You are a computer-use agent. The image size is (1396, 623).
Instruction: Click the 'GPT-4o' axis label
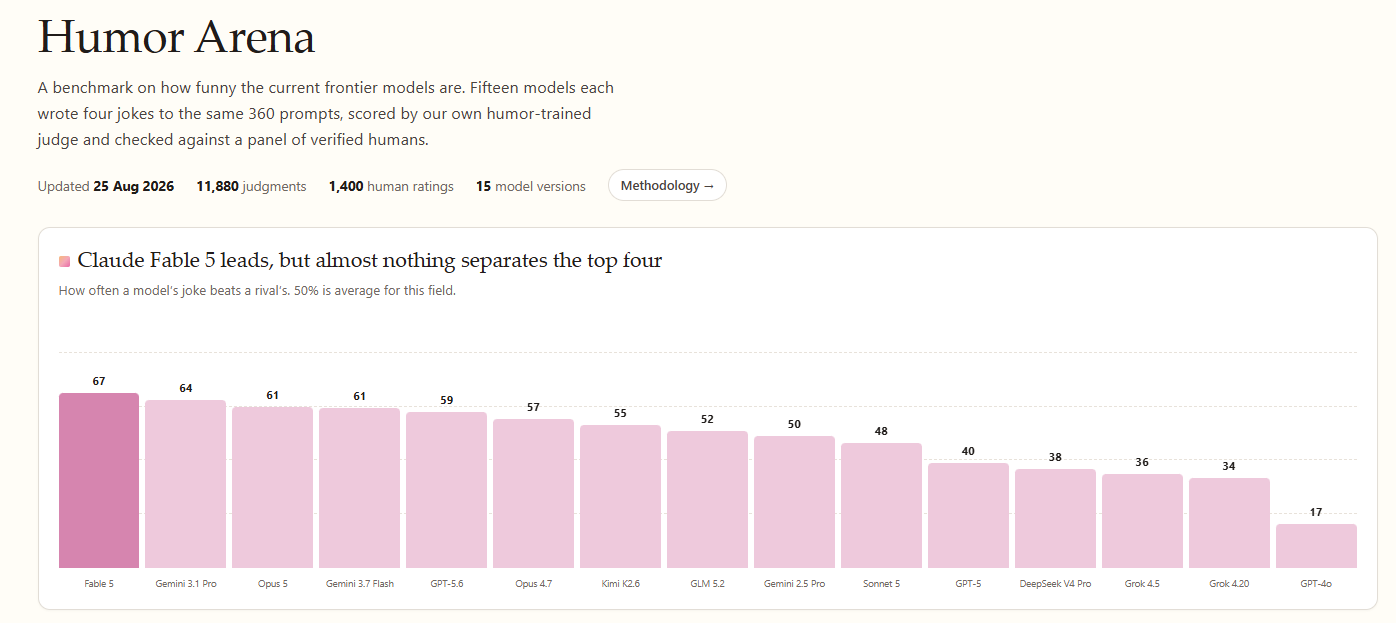coord(1317,584)
